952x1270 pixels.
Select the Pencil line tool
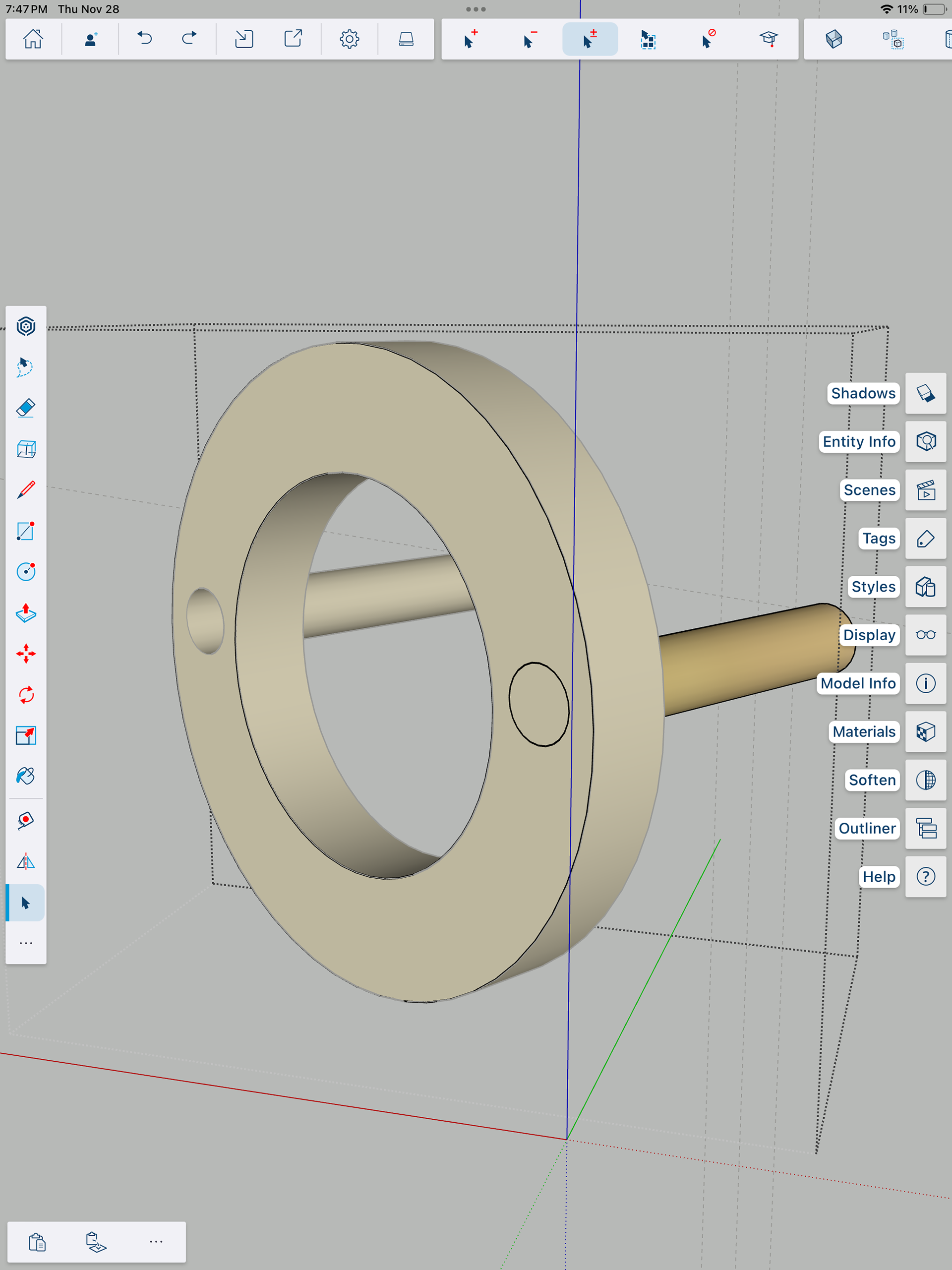pos(26,490)
